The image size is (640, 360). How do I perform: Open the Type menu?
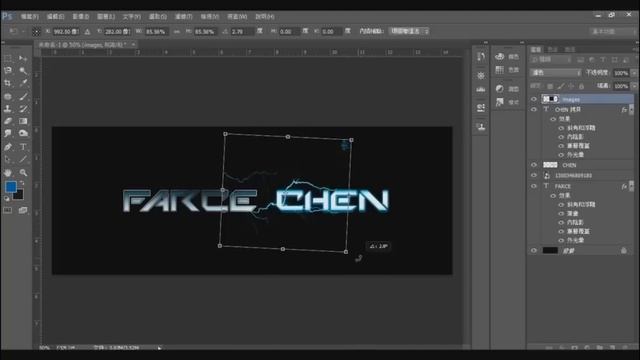pyautogui.click(x=131, y=17)
